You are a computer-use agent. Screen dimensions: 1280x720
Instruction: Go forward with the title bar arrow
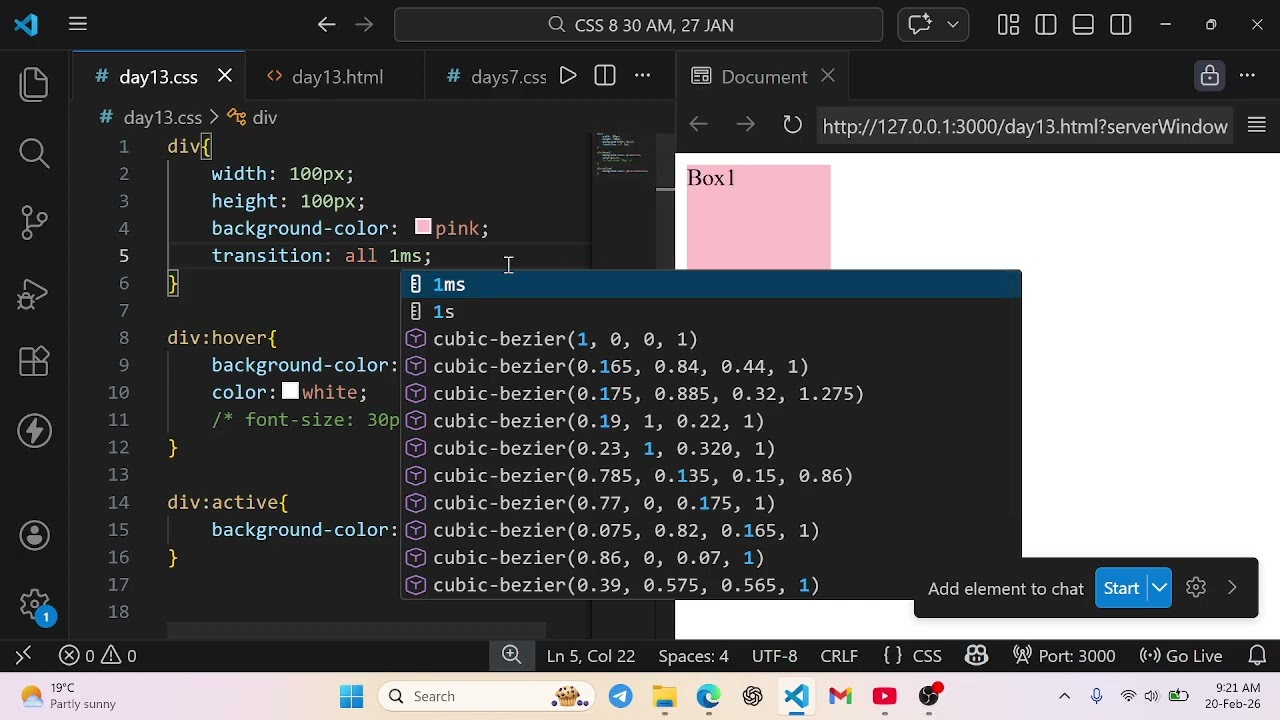(364, 25)
